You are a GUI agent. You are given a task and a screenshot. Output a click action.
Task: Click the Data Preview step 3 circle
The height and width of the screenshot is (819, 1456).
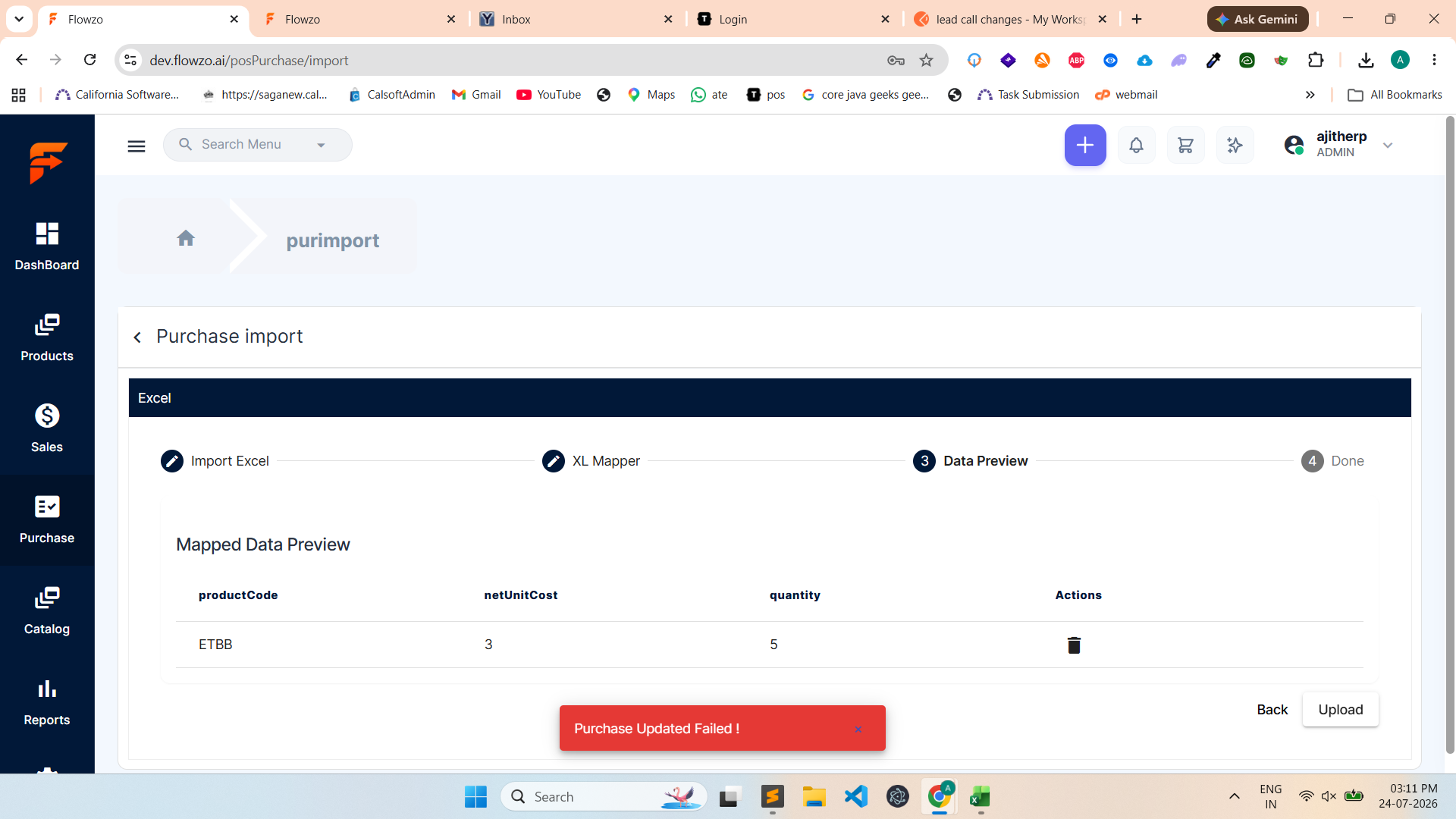924,461
